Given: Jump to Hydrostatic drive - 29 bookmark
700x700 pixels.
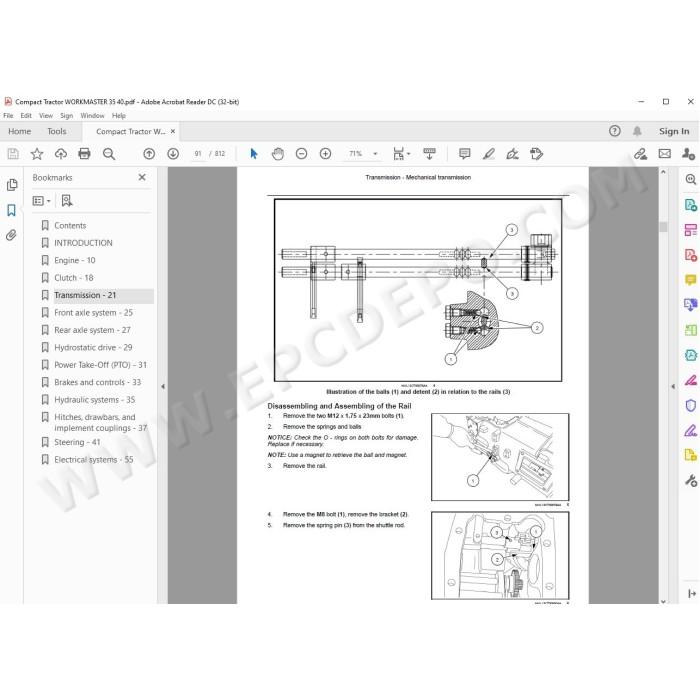Looking at the screenshot, I should click(x=93, y=347).
